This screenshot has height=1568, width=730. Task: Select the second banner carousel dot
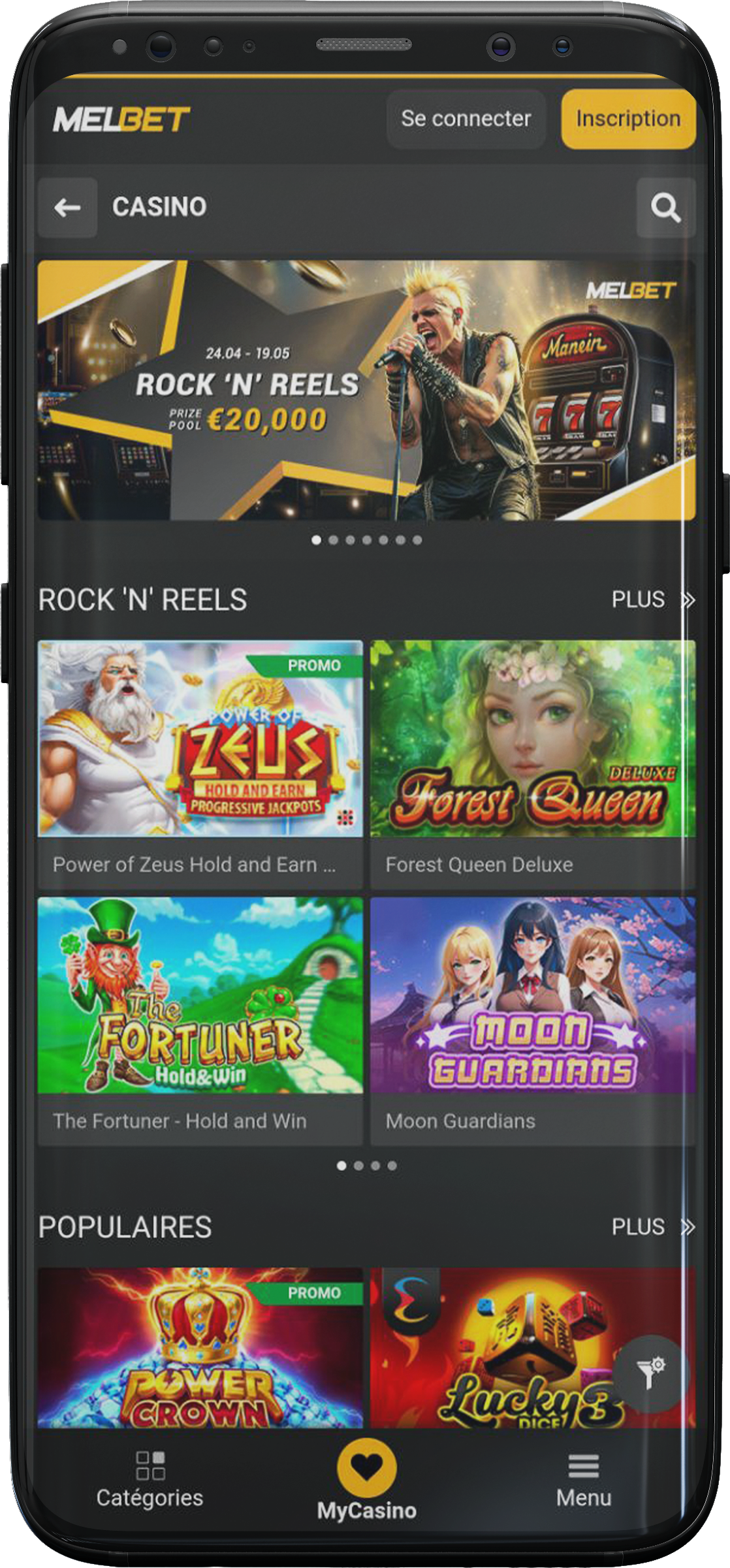pos(334,540)
